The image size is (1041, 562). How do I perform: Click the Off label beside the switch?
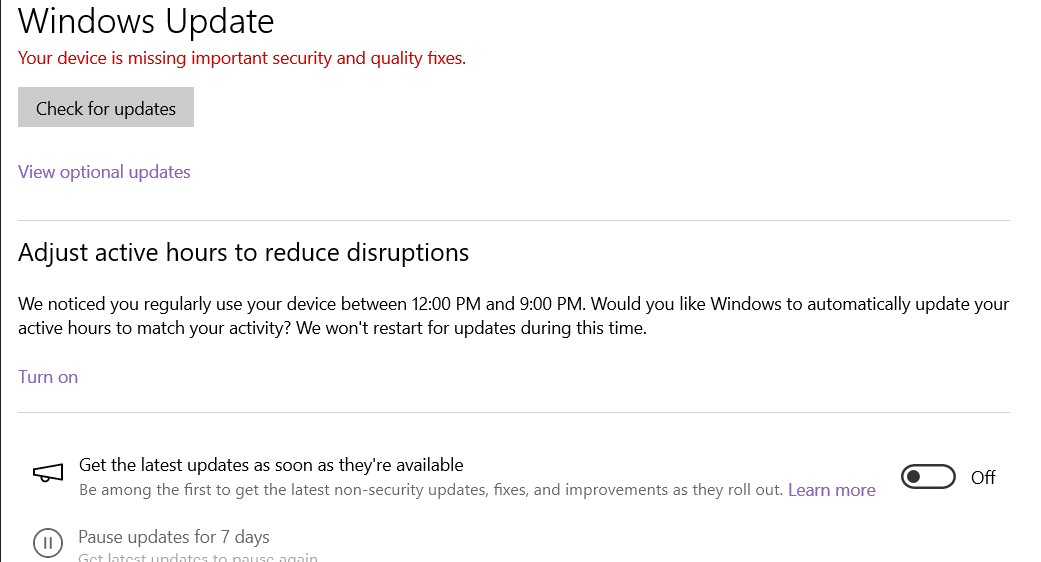click(983, 478)
